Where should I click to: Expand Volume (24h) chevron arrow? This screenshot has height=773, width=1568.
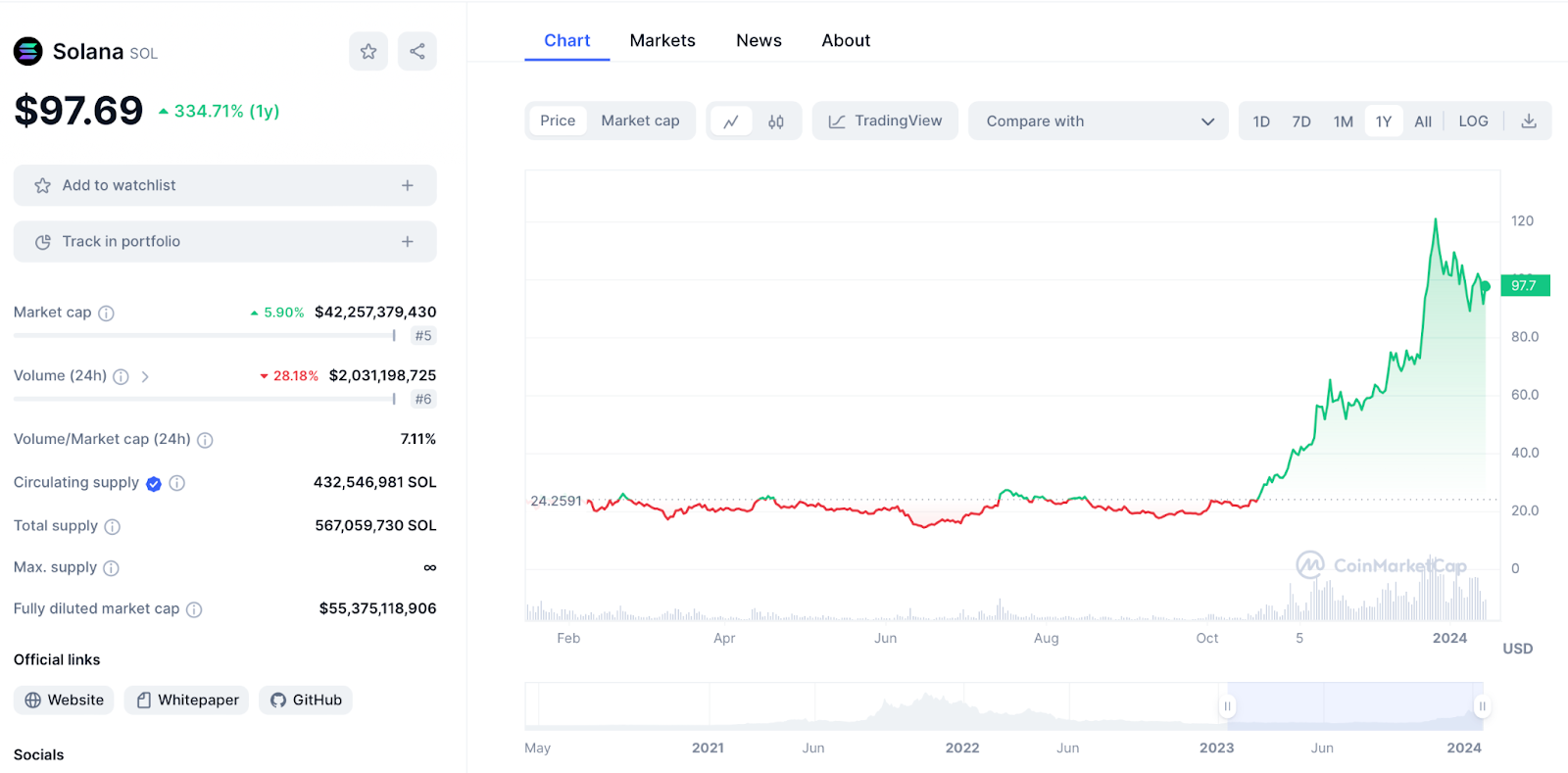point(145,376)
